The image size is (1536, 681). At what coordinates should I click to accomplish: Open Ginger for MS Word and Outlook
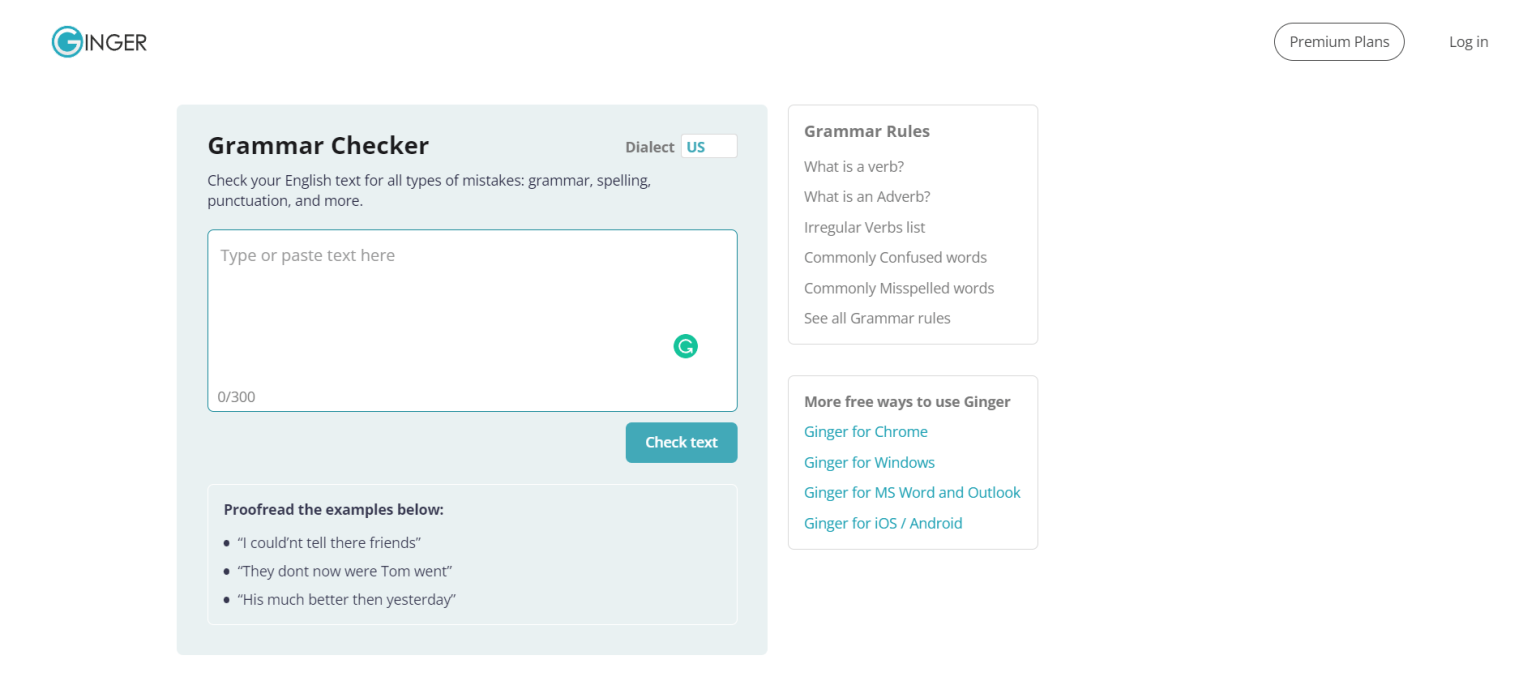click(912, 492)
